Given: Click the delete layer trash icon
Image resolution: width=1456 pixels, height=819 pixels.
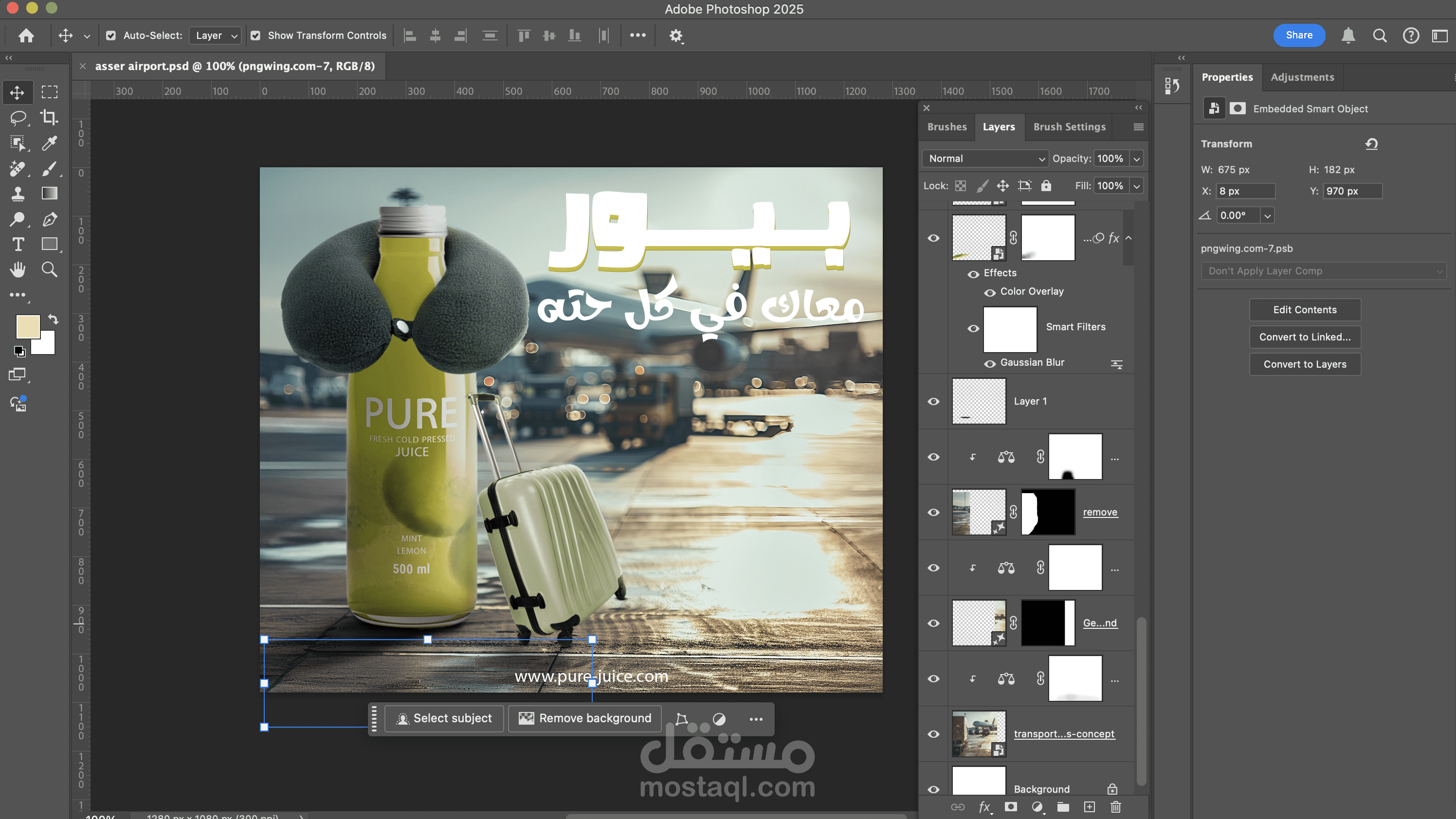Looking at the screenshot, I should (x=1115, y=806).
